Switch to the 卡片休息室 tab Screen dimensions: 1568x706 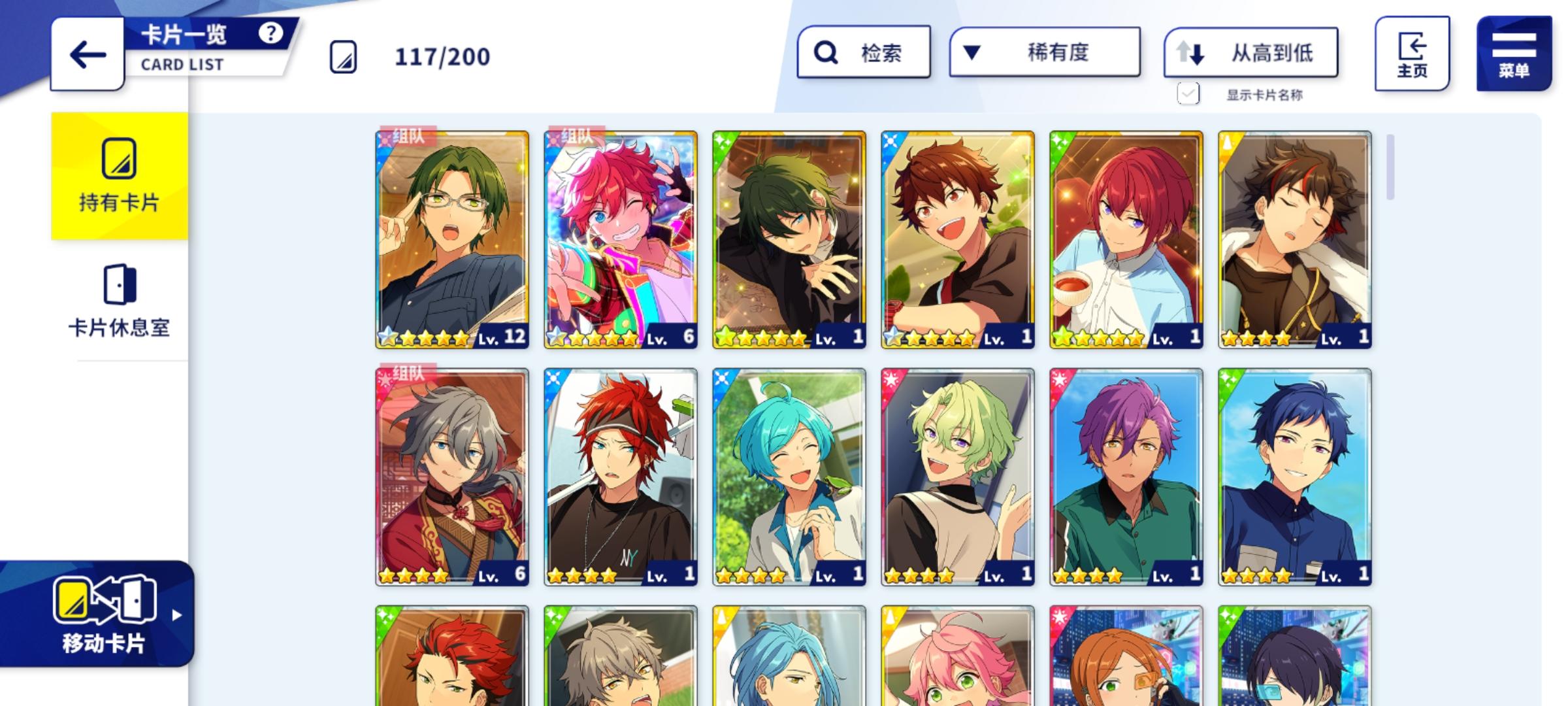(x=120, y=301)
